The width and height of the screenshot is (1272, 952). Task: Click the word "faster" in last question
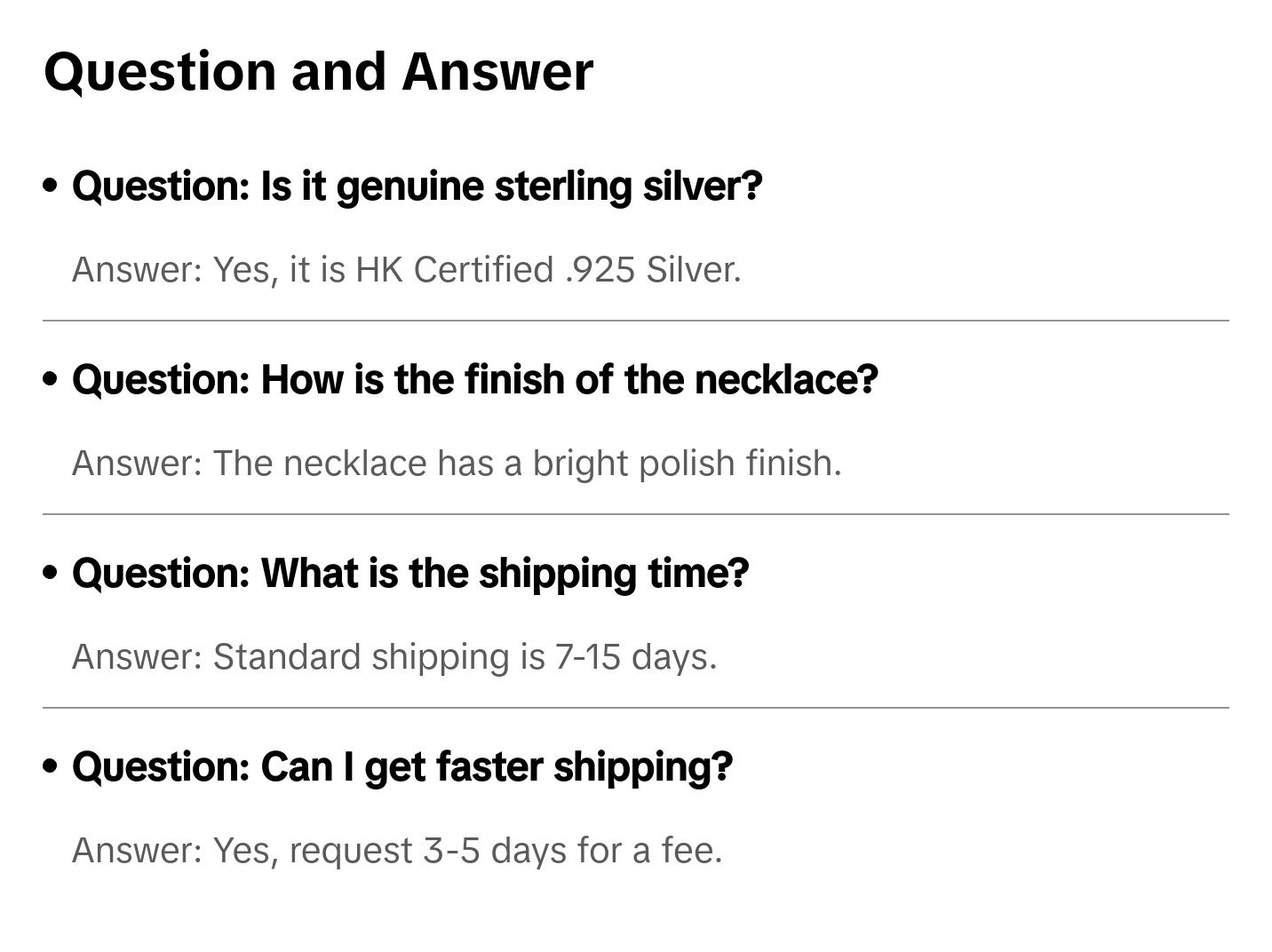pos(489,767)
